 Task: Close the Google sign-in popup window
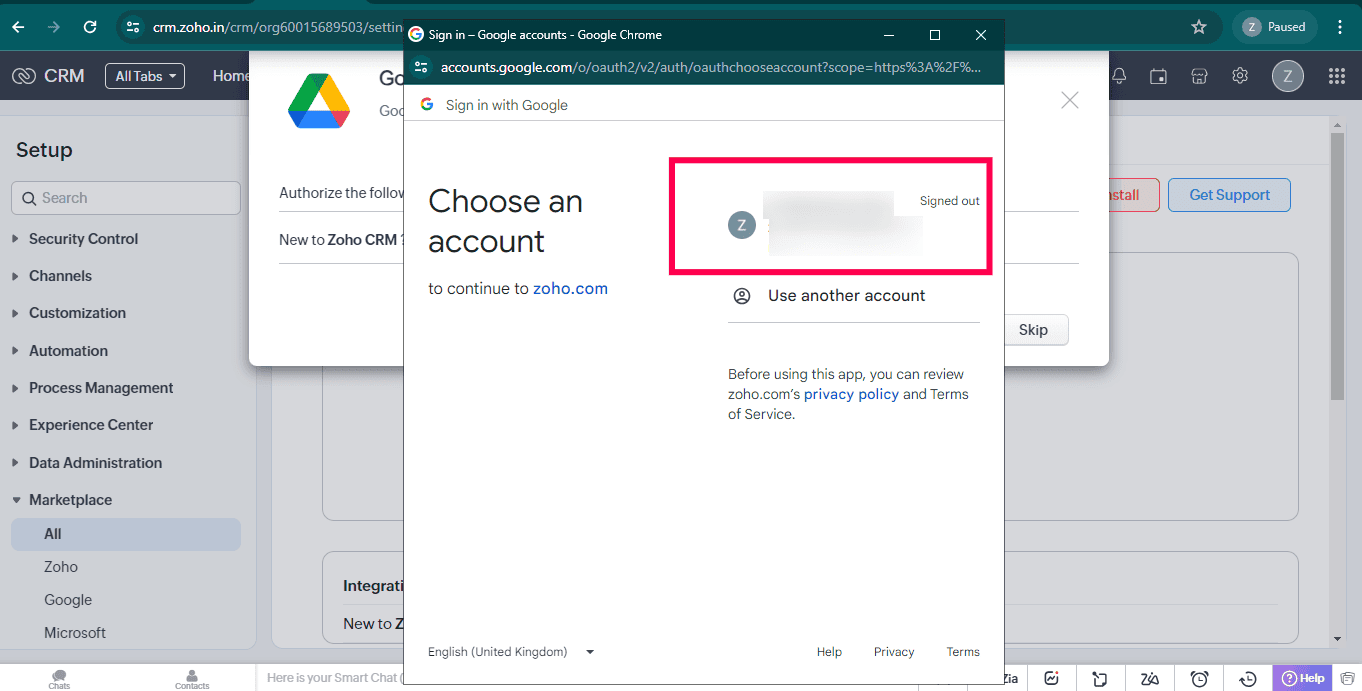click(981, 35)
